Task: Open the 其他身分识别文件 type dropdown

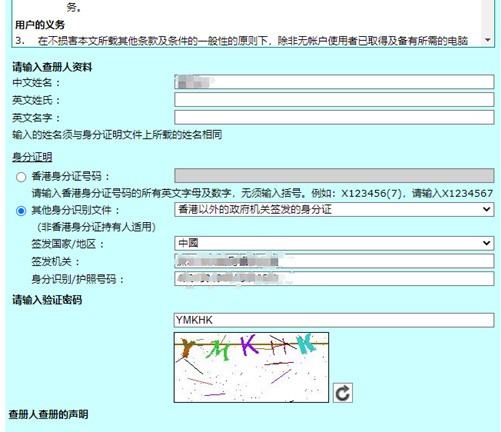Action: (334, 210)
